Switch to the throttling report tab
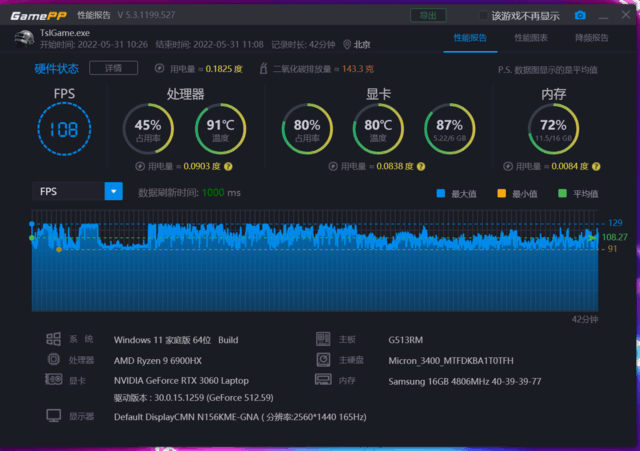The image size is (640, 451). (x=591, y=38)
